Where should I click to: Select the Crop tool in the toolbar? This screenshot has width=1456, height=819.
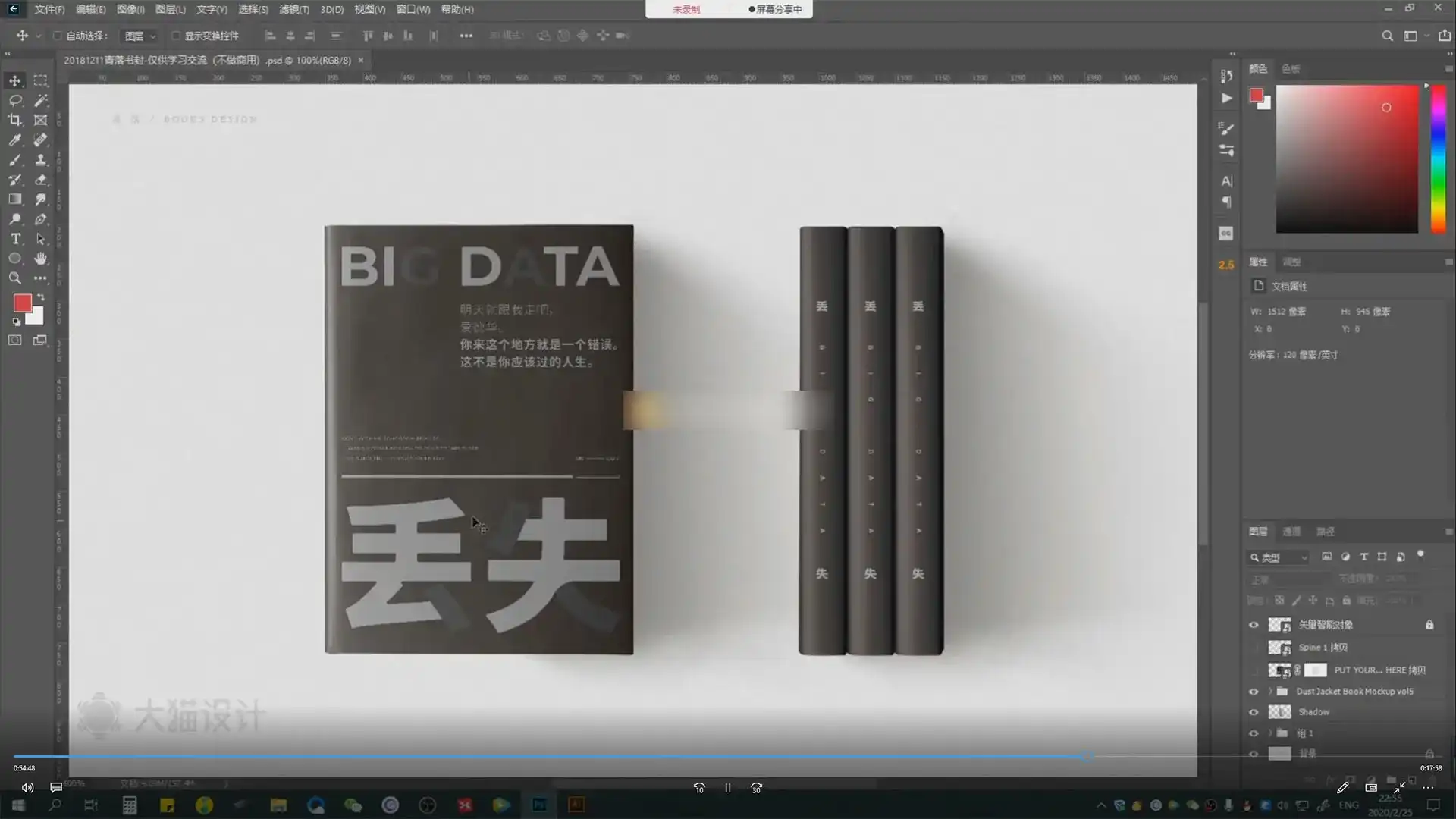[x=15, y=120]
